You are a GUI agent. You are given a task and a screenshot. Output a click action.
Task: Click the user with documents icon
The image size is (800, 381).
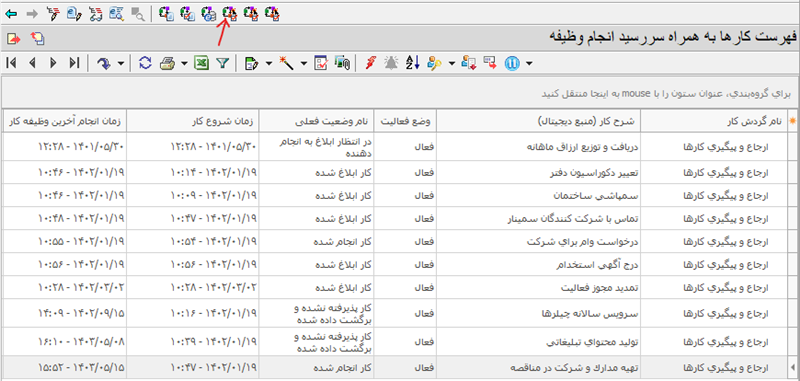(468, 63)
